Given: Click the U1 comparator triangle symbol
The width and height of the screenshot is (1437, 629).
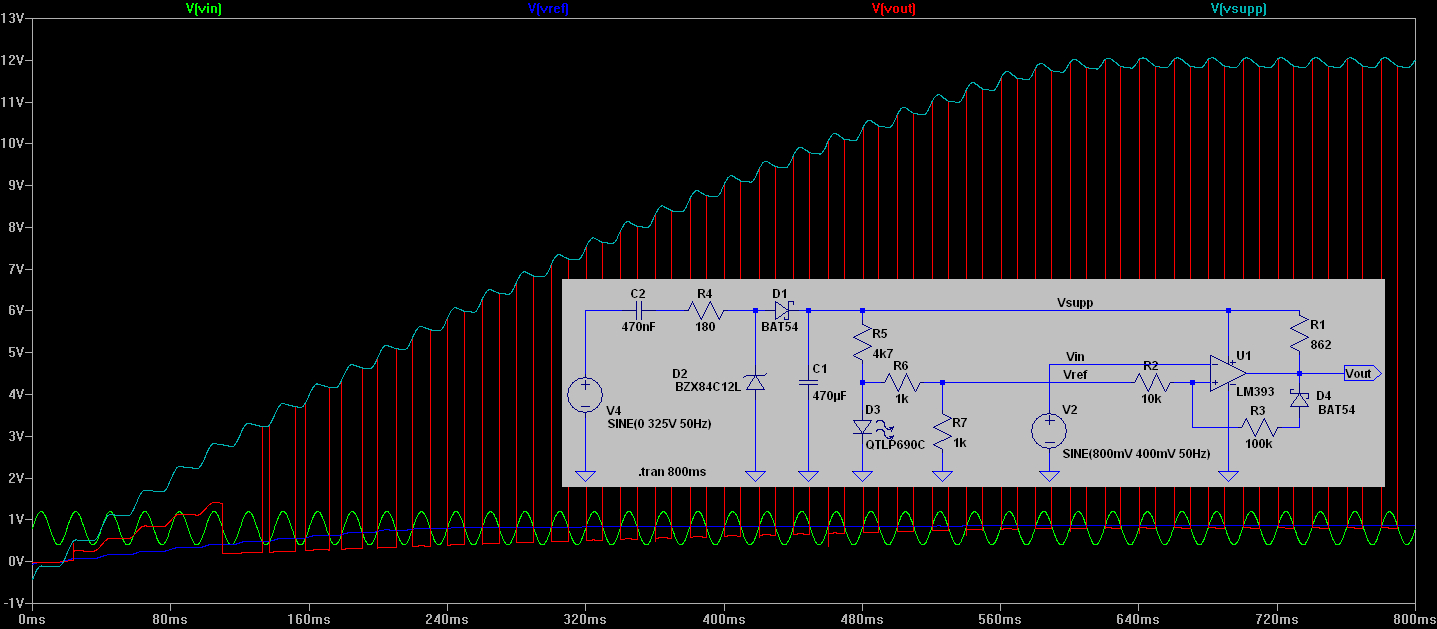Looking at the screenshot, I should tap(1228, 373).
